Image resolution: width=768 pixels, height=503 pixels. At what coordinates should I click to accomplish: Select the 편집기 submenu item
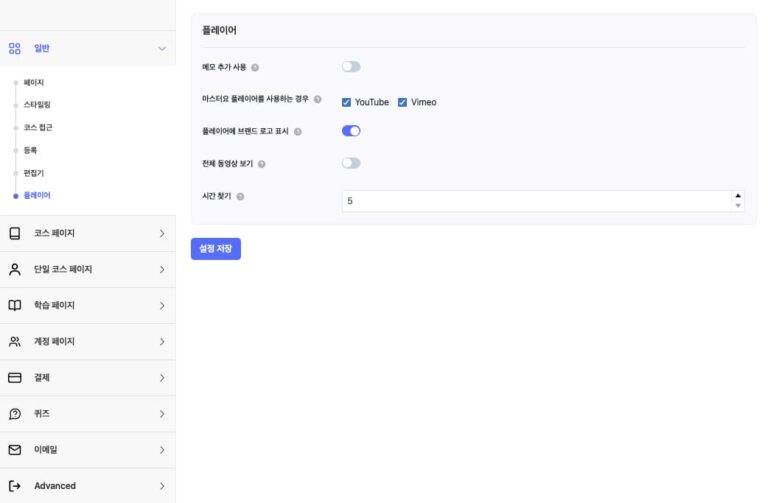[x=34, y=173]
